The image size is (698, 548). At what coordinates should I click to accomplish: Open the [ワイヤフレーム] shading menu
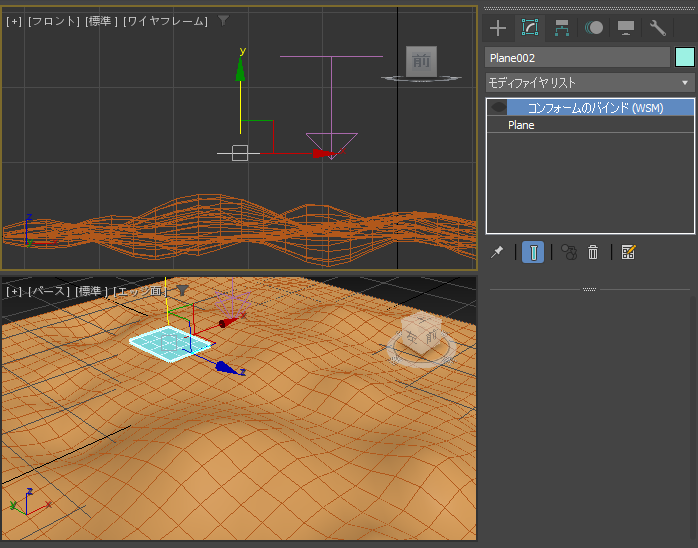[166, 21]
